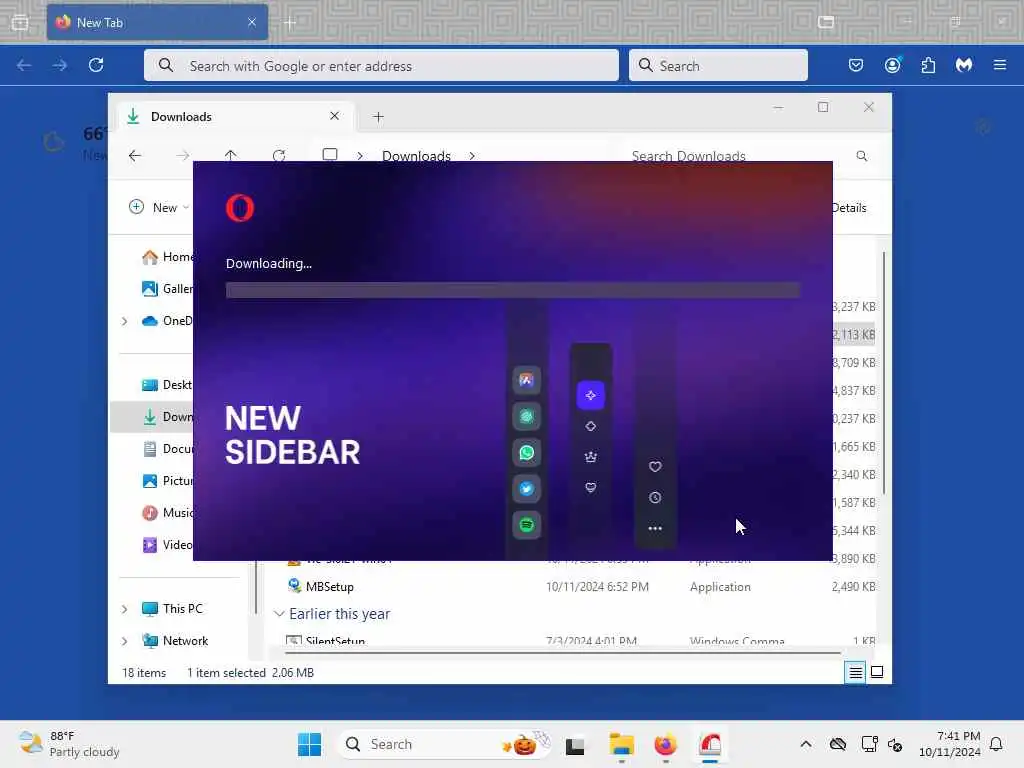This screenshot has height=768, width=1024.
Task: Reload the page in Firefox
Action: [96, 65]
